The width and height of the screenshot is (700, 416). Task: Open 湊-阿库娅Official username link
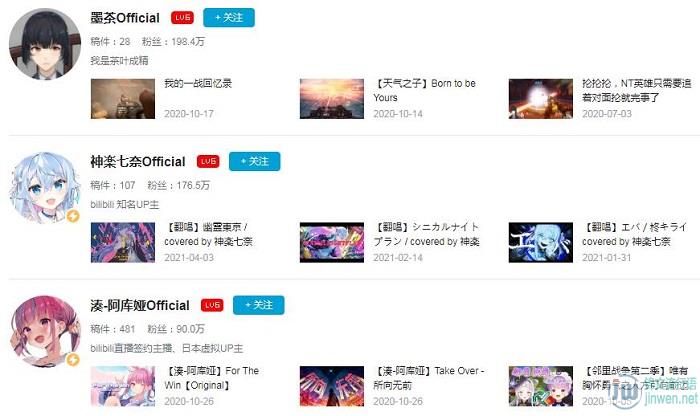coord(140,305)
